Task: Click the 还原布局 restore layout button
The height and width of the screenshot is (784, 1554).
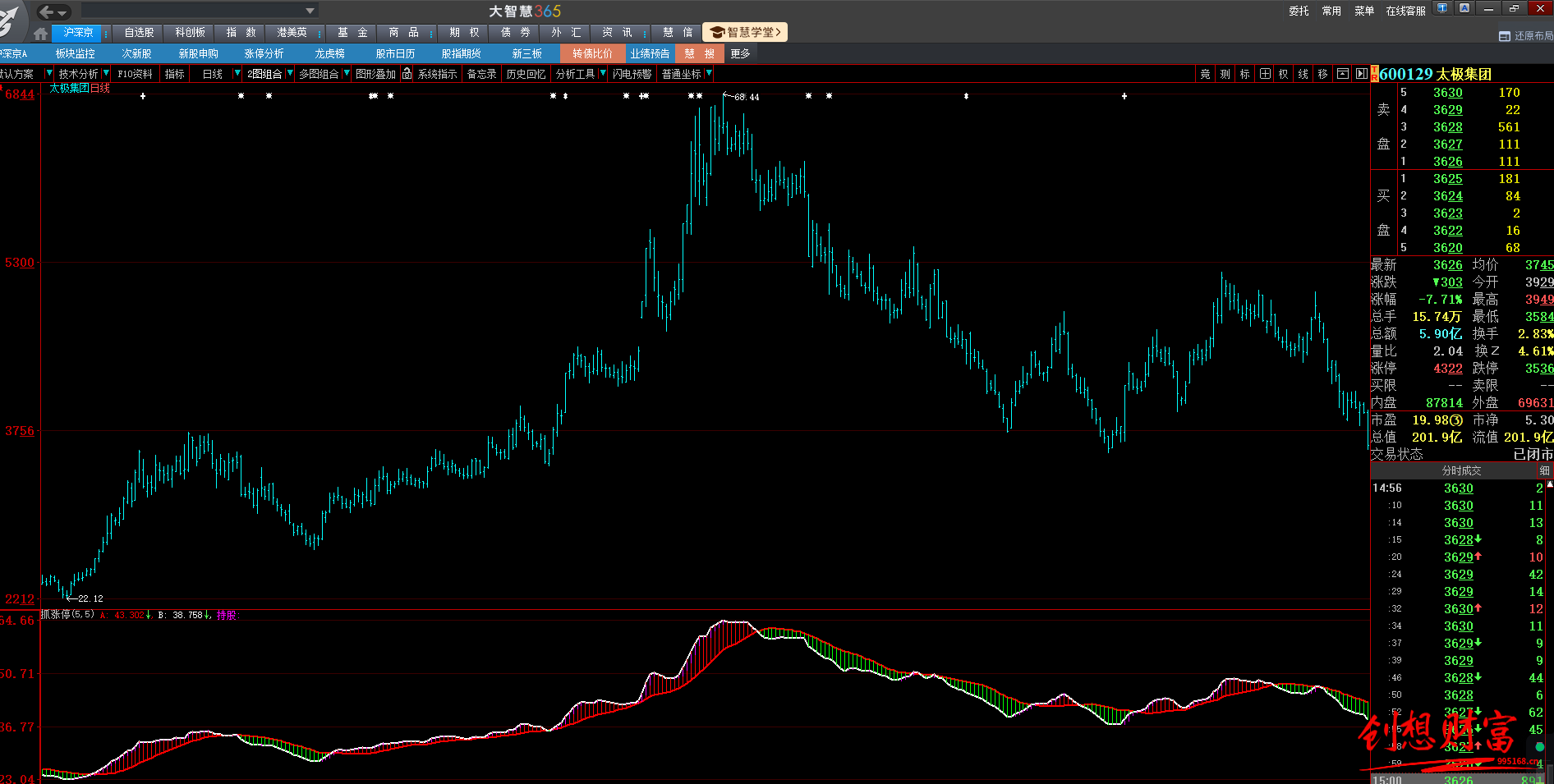Action: click(1526, 36)
